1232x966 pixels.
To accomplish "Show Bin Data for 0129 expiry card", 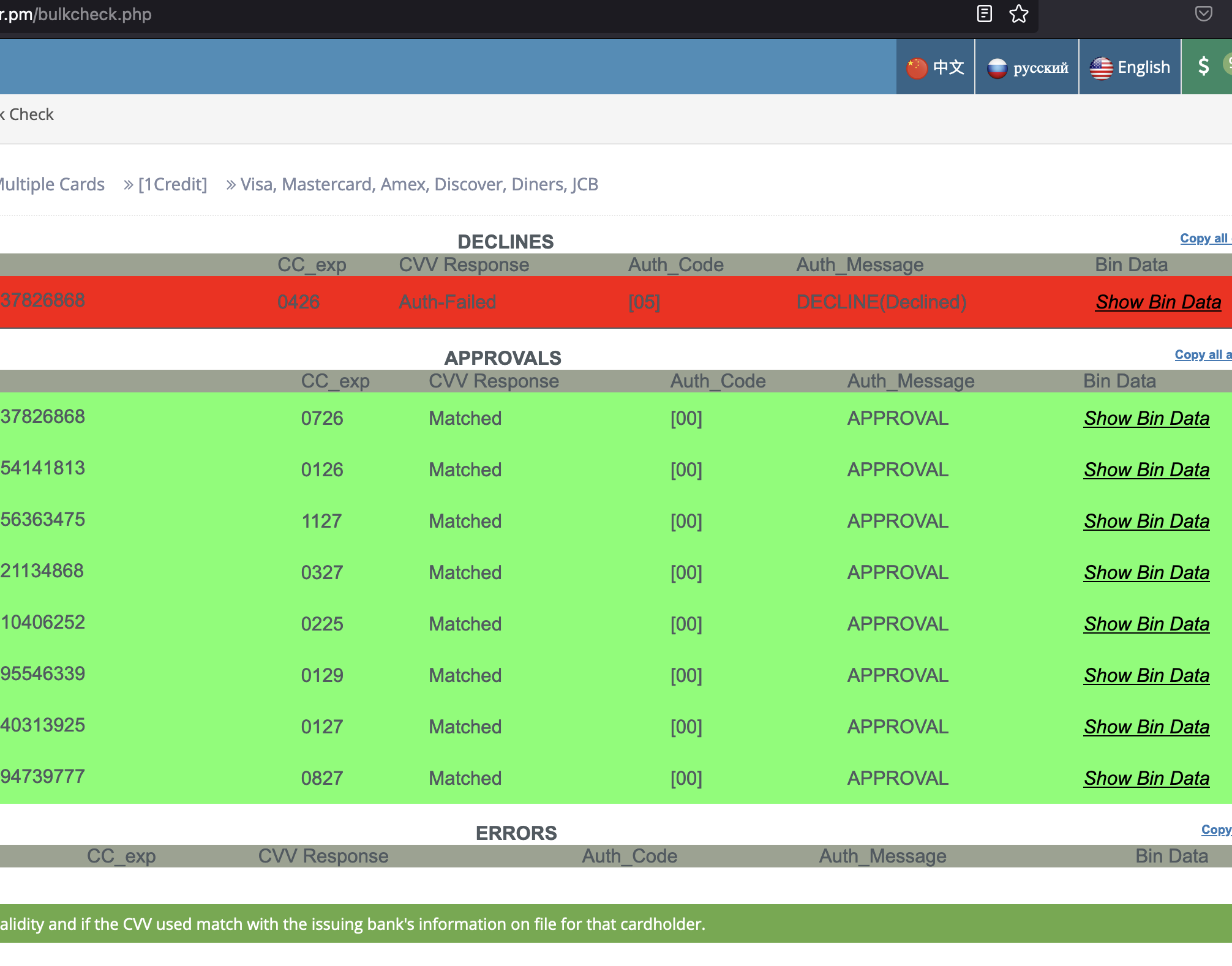I will click(1146, 676).
